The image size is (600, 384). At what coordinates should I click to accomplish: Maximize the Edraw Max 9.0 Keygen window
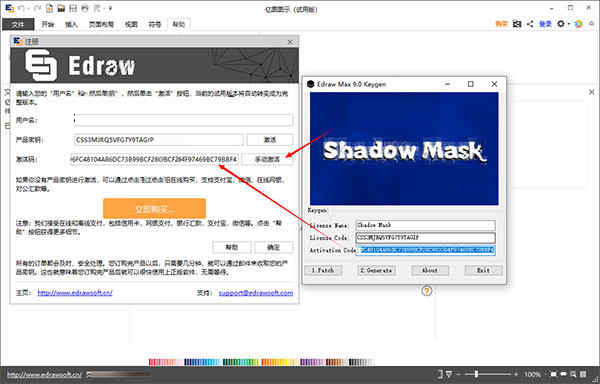[x=471, y=84]
